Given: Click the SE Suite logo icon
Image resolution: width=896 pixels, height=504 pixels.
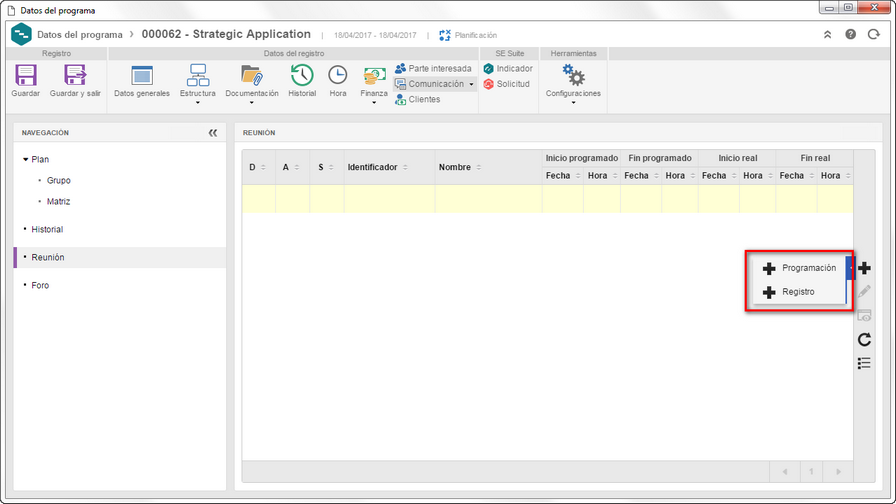Looking at the screenshot, I should 21,34.
